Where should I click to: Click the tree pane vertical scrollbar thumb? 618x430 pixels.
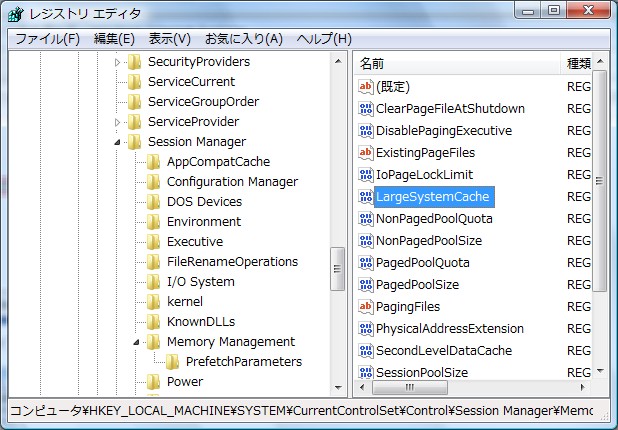tap(338, 268)
